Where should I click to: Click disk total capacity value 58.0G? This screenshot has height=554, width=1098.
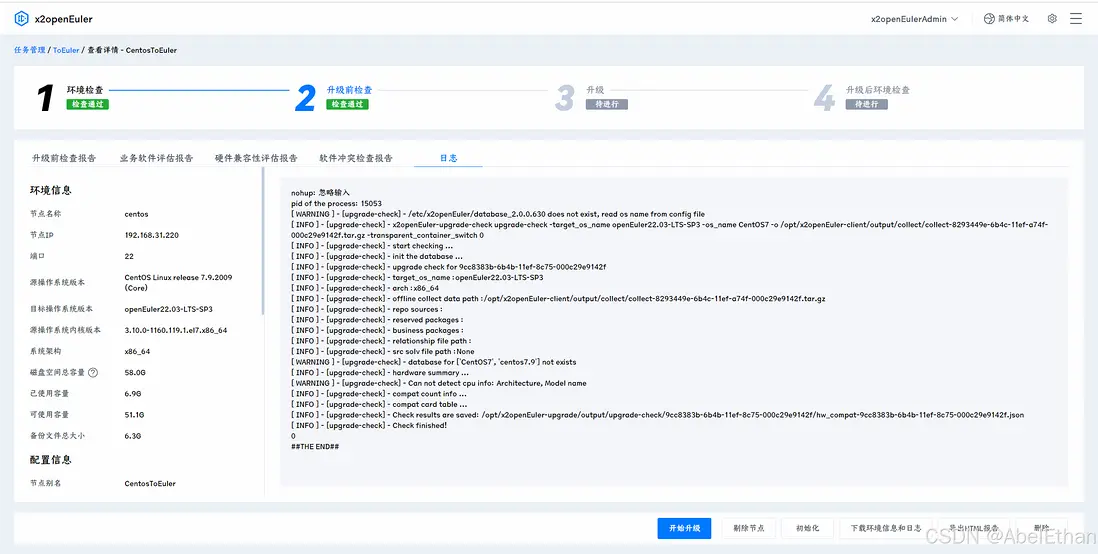(x=135, y=373)
